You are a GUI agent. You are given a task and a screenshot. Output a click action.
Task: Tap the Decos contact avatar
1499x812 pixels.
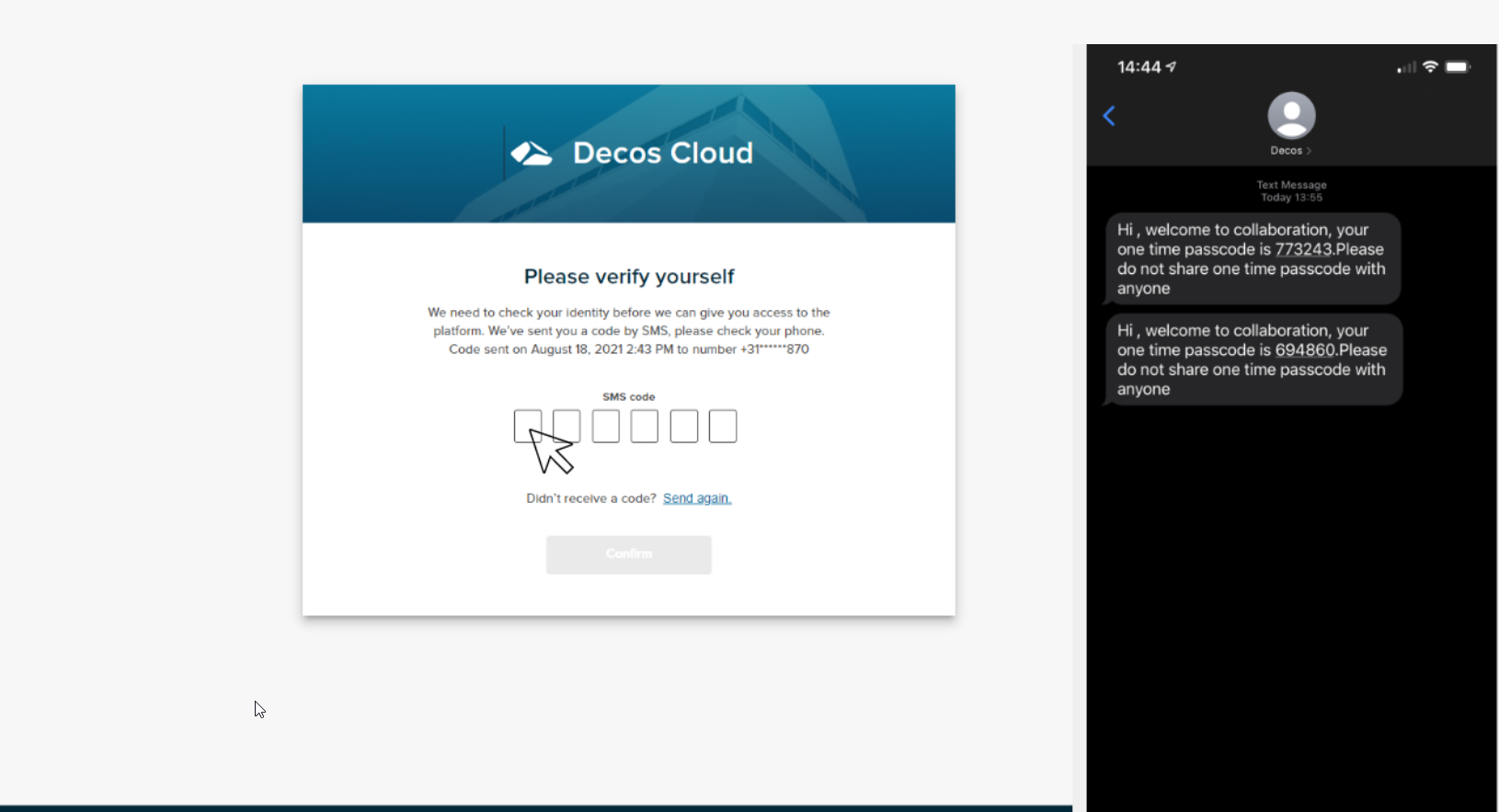[x=1291, y=116]
